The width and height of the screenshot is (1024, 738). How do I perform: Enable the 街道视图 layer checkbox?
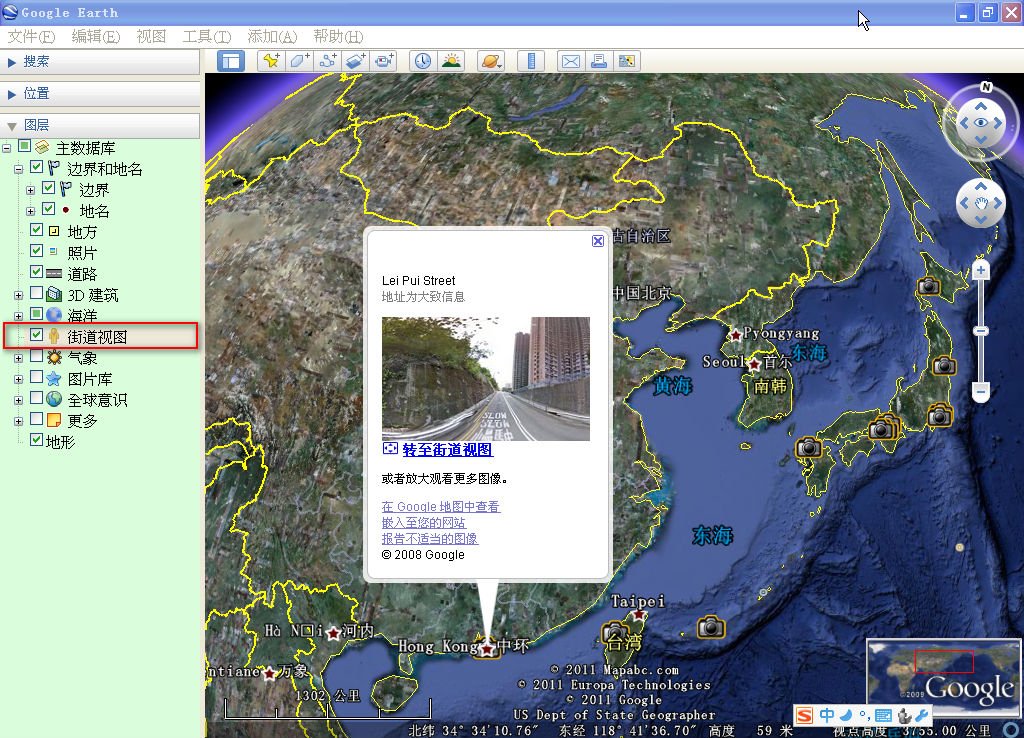pos(36,334)
